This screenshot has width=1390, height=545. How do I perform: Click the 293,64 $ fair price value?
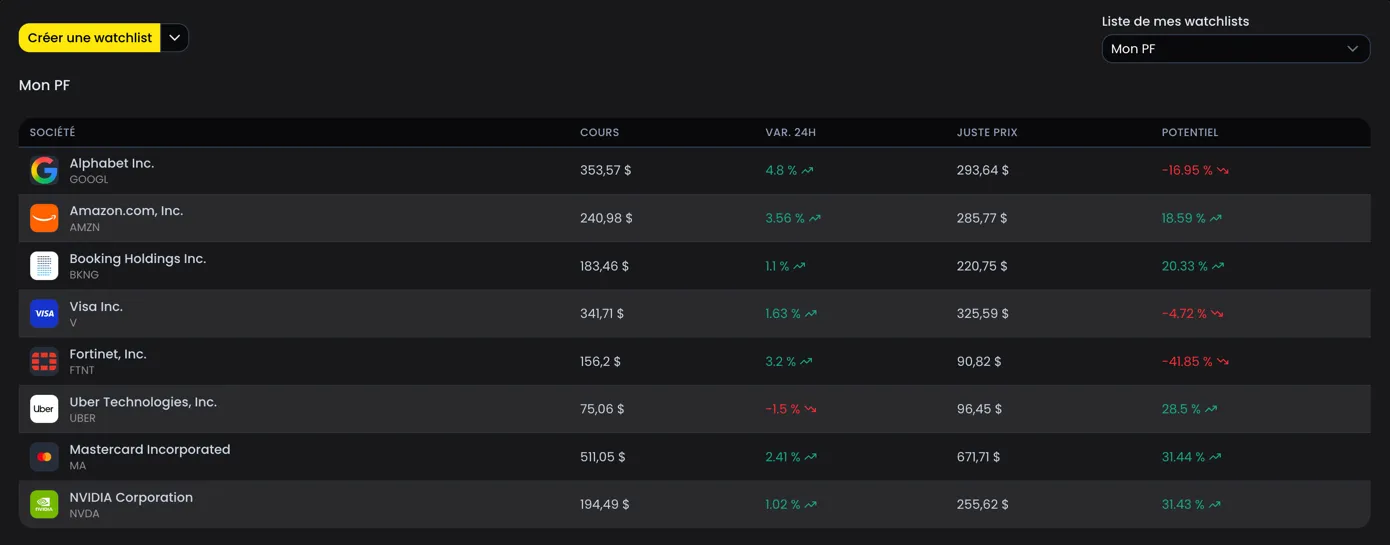(x=983, y=171)
